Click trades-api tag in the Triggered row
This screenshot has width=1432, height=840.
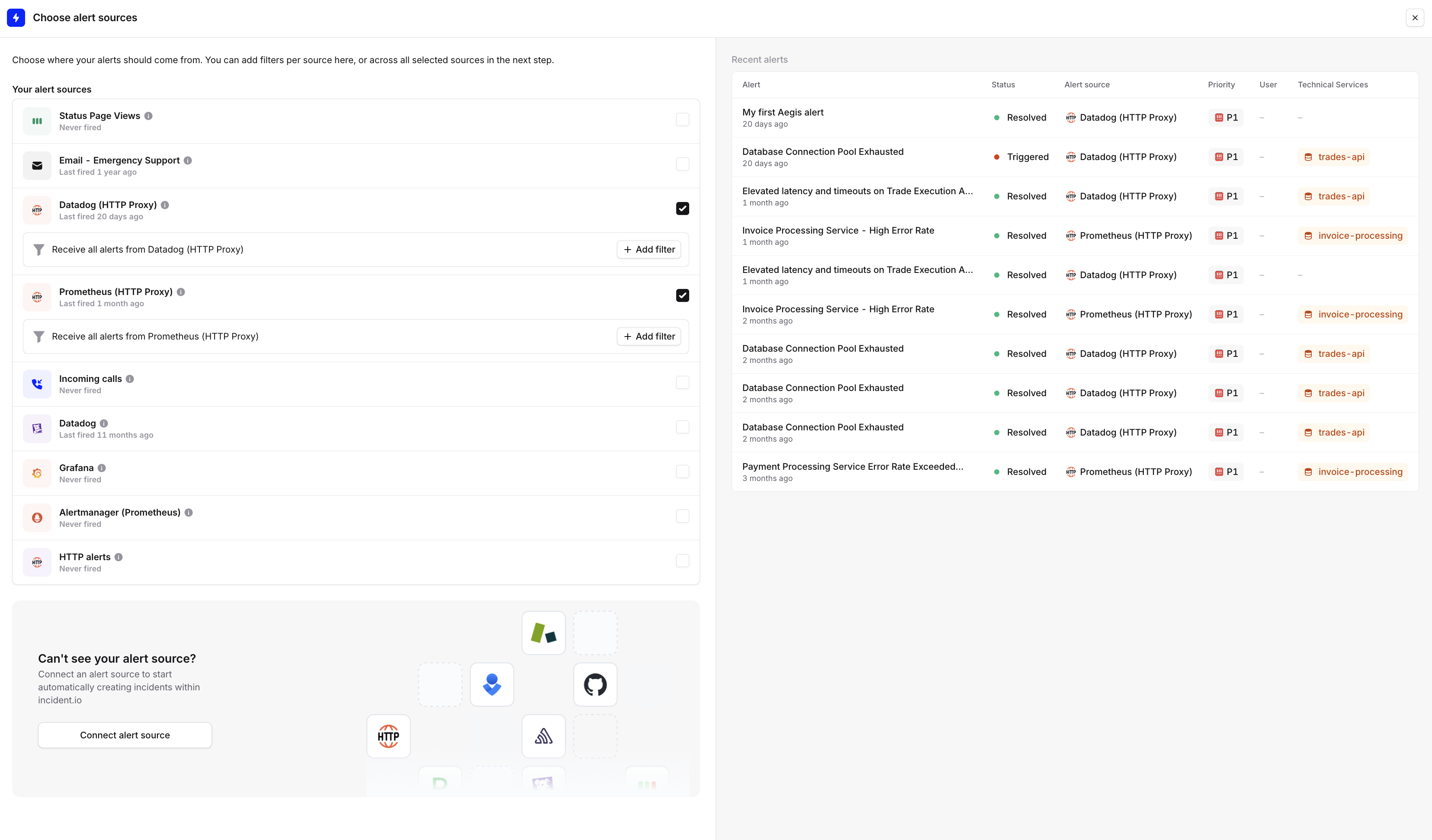click(1334, 157)
